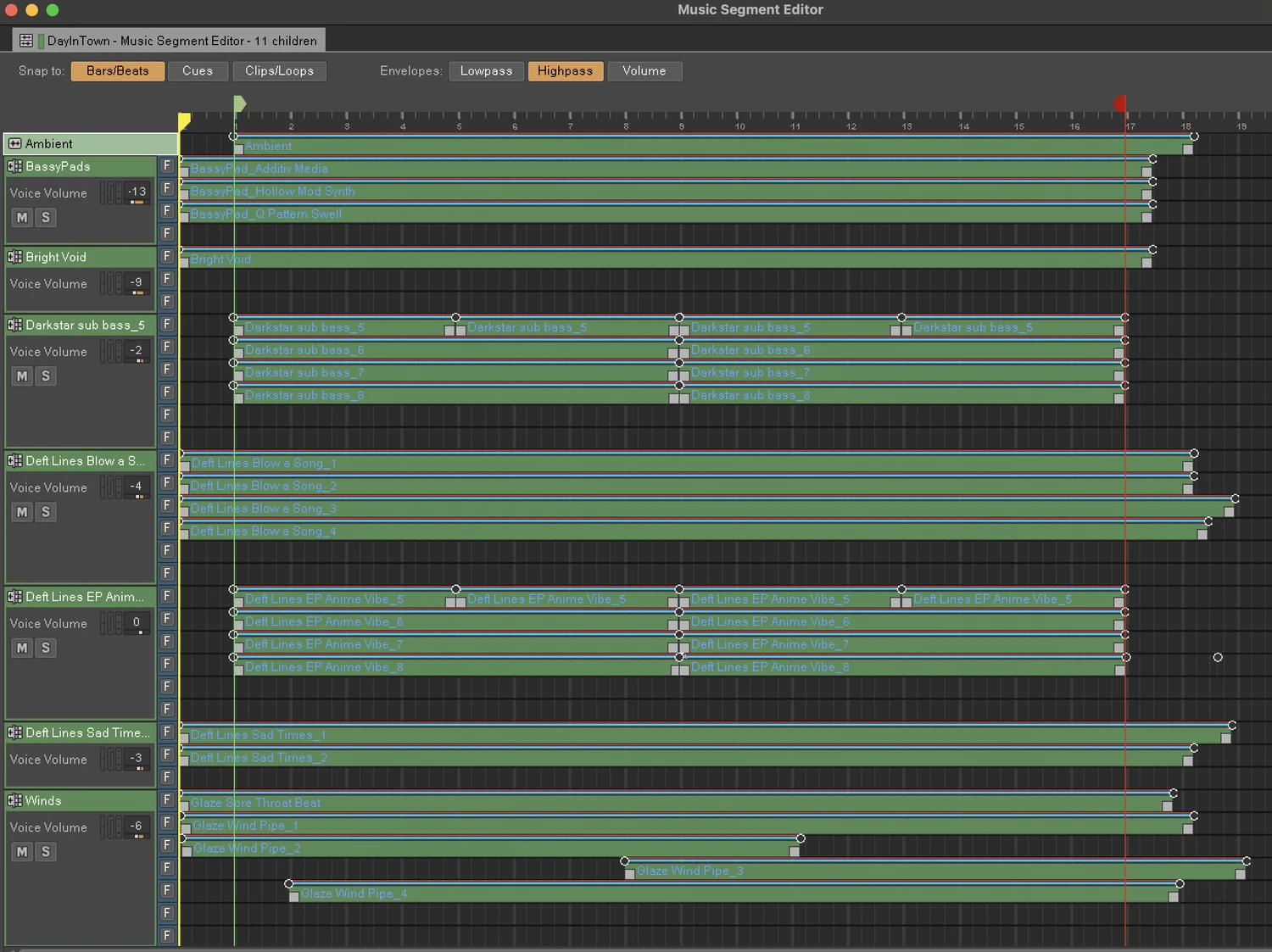Select the Bright Void track name
1272x952 pixels.
(56, 257)
